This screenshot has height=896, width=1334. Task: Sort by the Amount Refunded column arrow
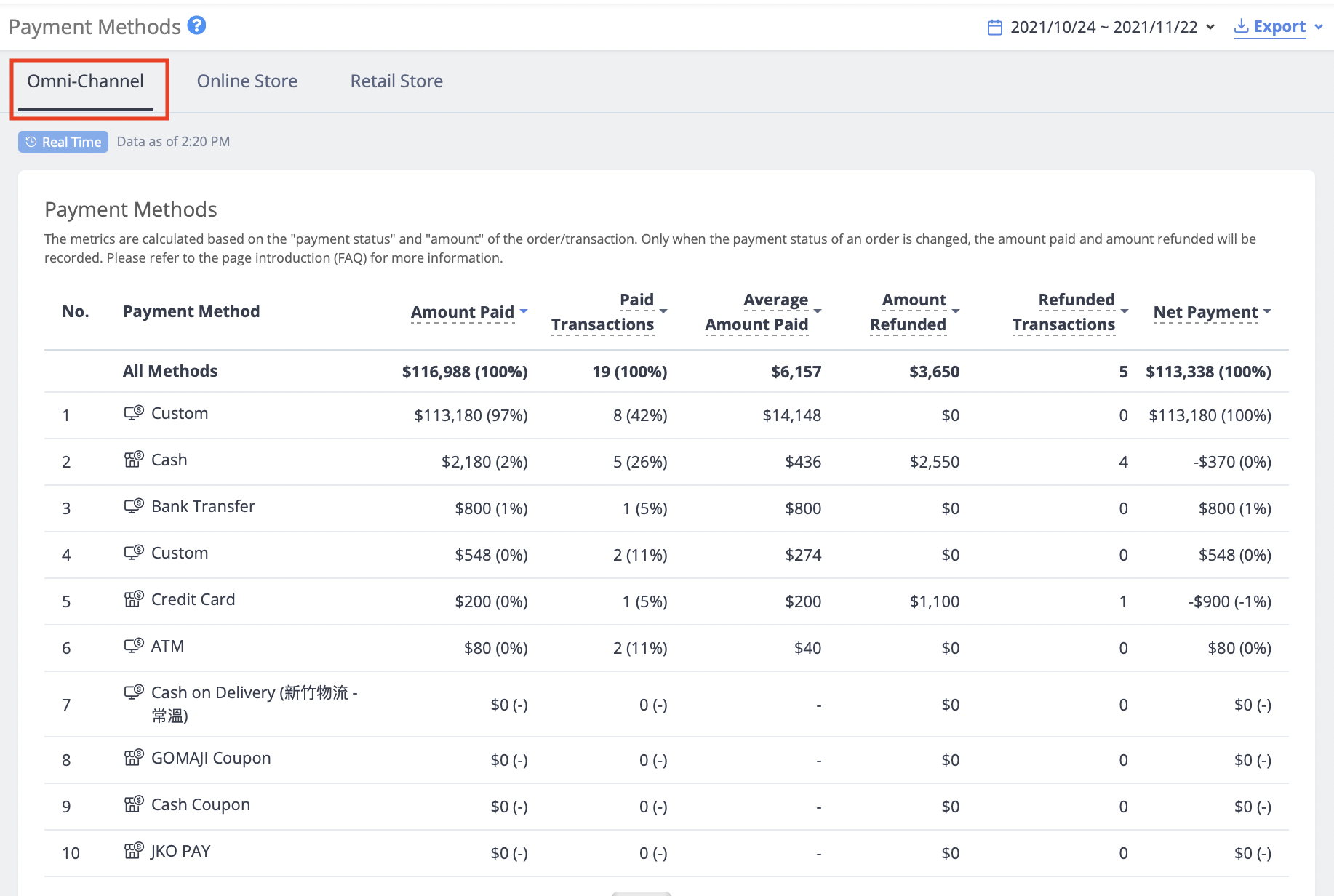(956, 311)
